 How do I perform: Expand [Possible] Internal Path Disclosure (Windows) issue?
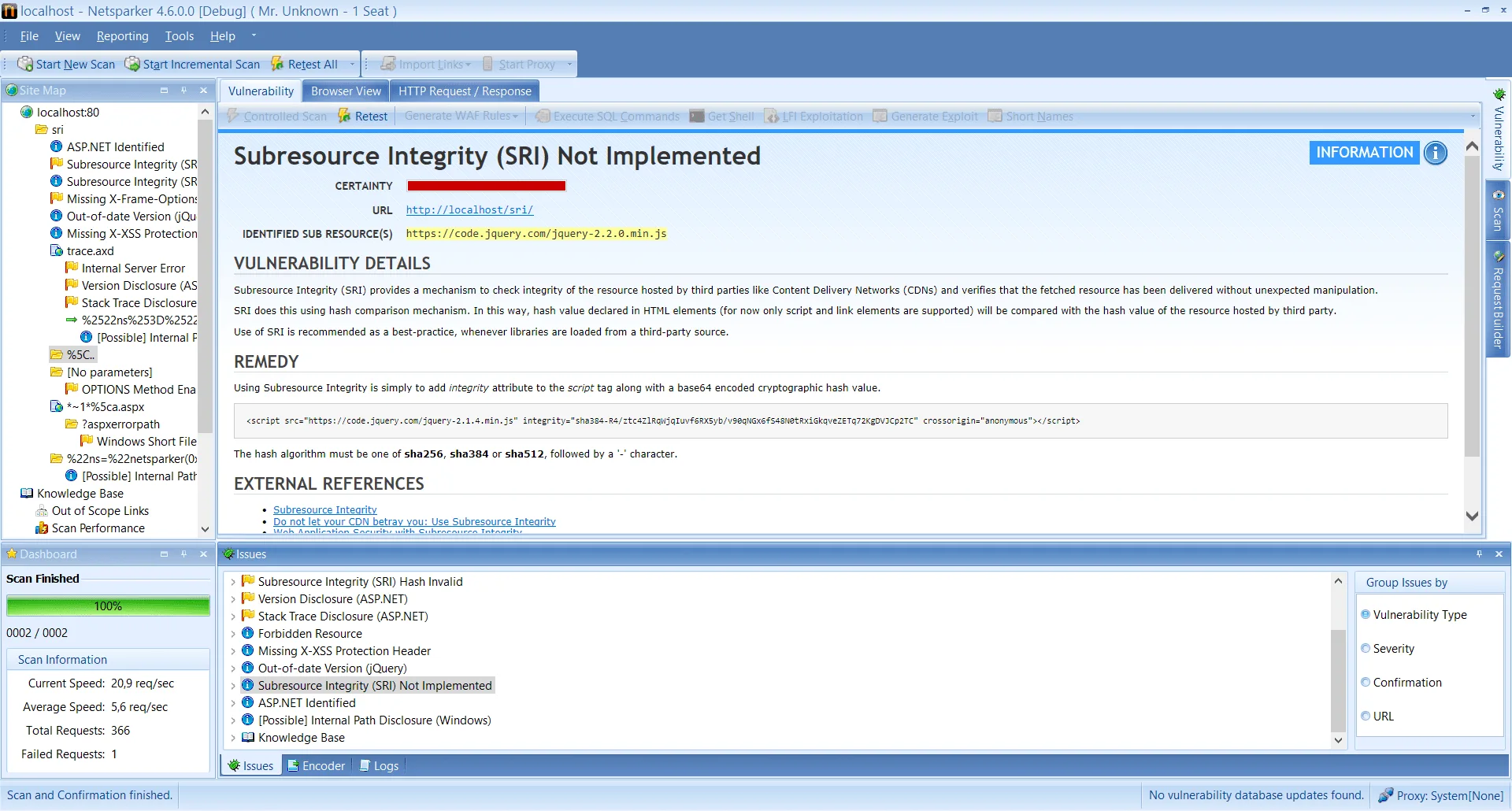pos(233,720)
